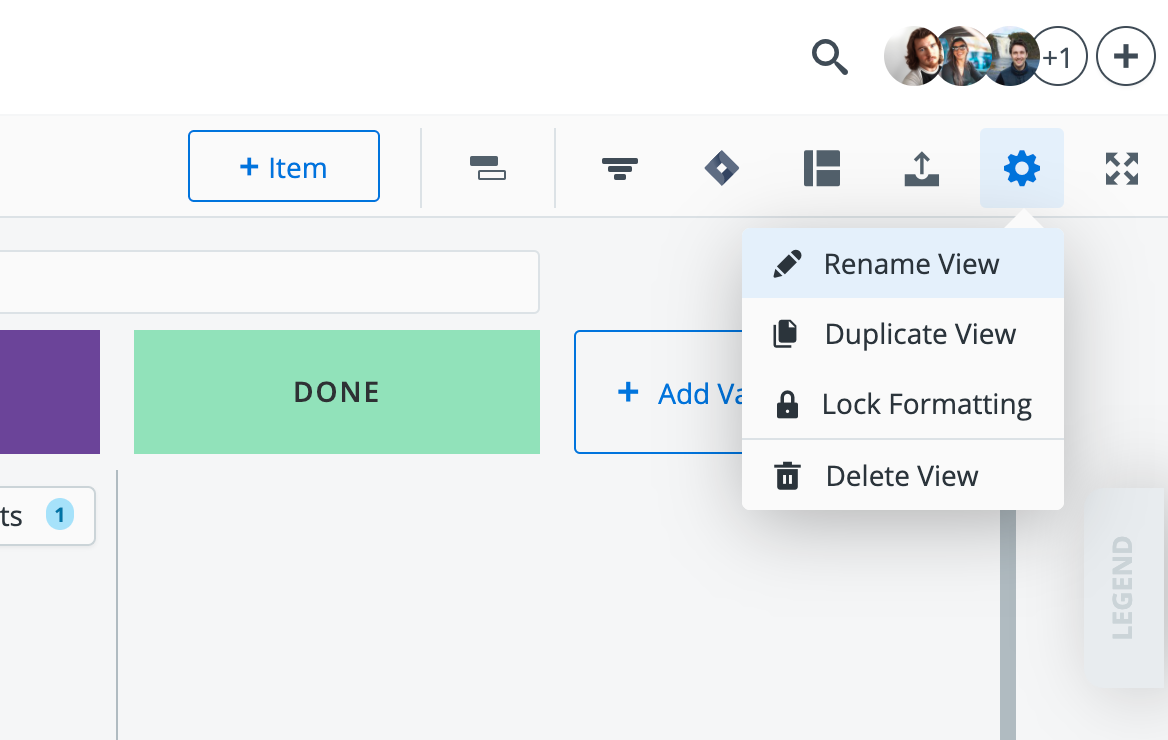Click the export upload icon
This screenshot has height=740, width=1168.
tap(921, 168)
